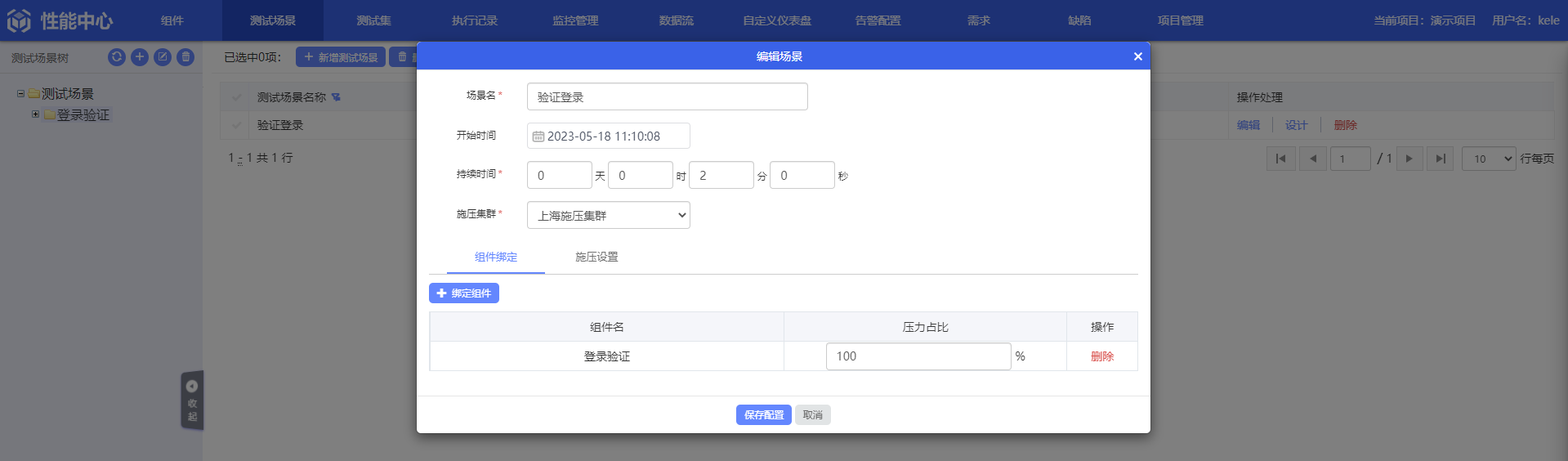The height and width of the screenshot is (461, 1568).
Task: Expand the 登录验证 tree node
Action: coord(35,114)
